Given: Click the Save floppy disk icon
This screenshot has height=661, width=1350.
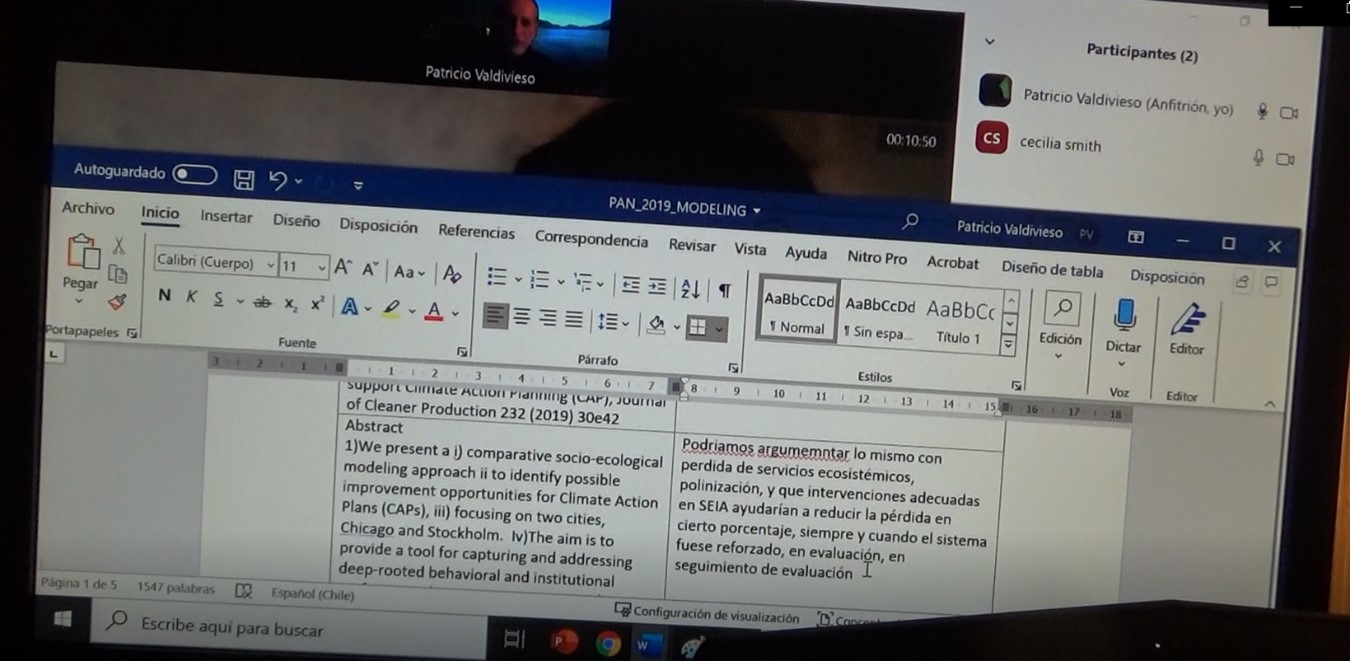Looking at the screenshot, I should click(x=243, y=180).
